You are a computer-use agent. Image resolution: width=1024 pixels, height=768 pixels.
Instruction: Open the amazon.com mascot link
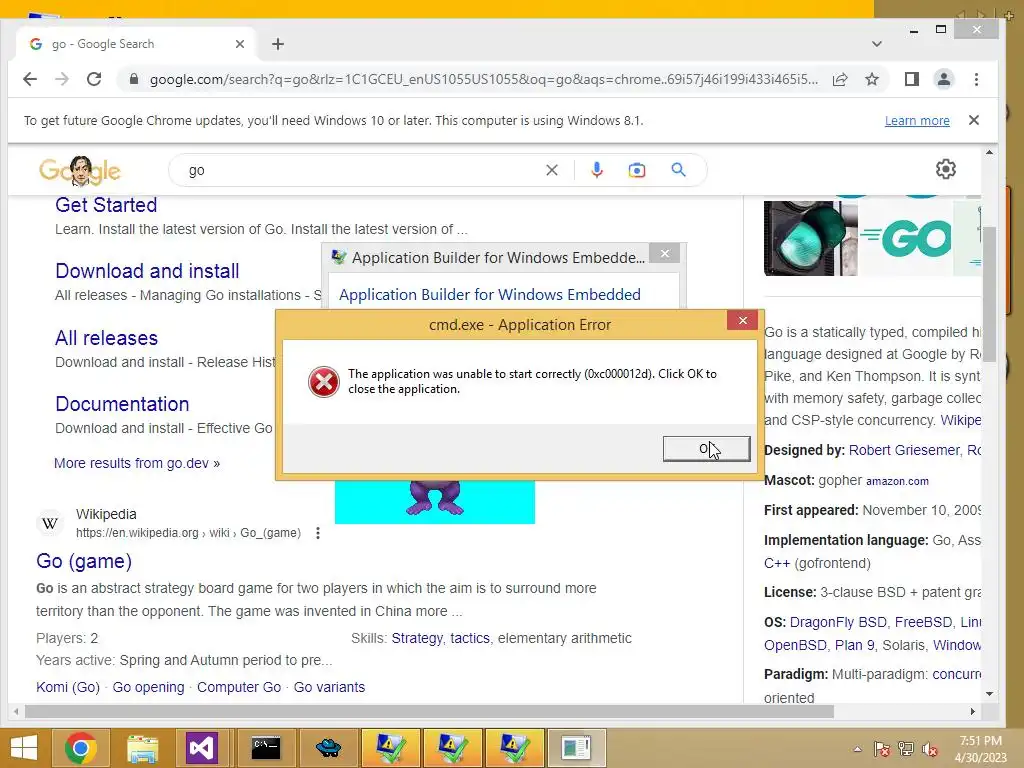pos(897,481)
